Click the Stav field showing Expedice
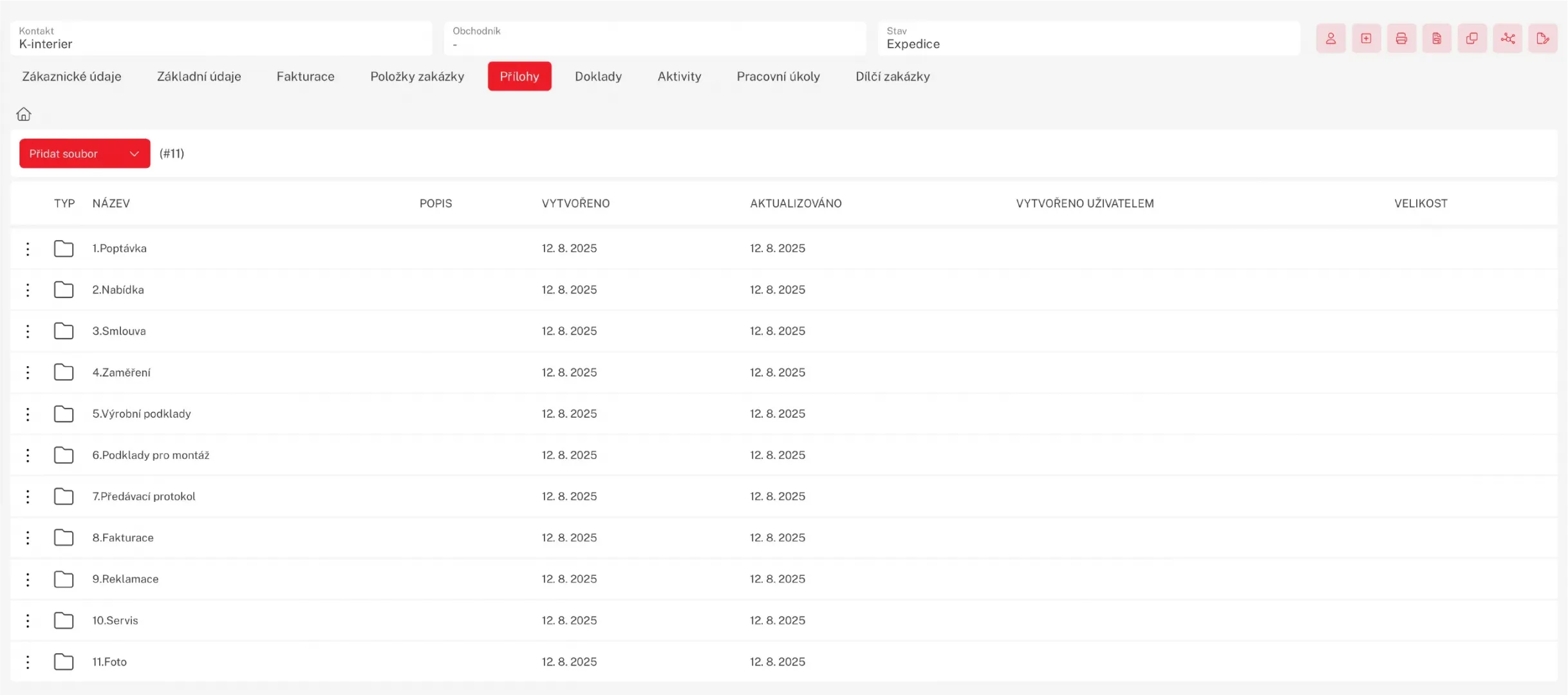The height and width of the screenshot is (695, 1568). point(1088,39)
